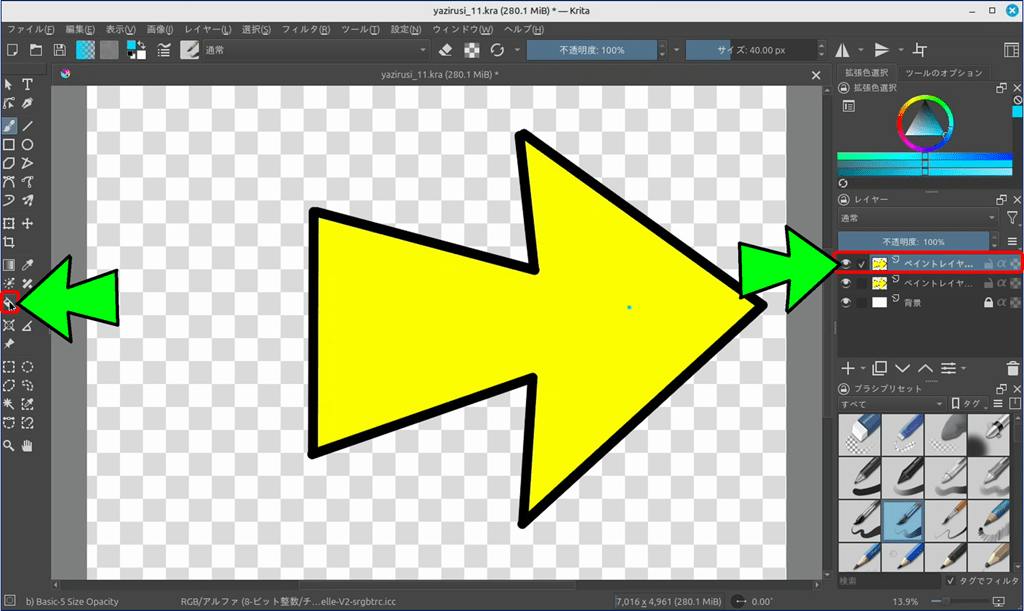Hide the 背景 layer with eye icon

pos(846,302)
